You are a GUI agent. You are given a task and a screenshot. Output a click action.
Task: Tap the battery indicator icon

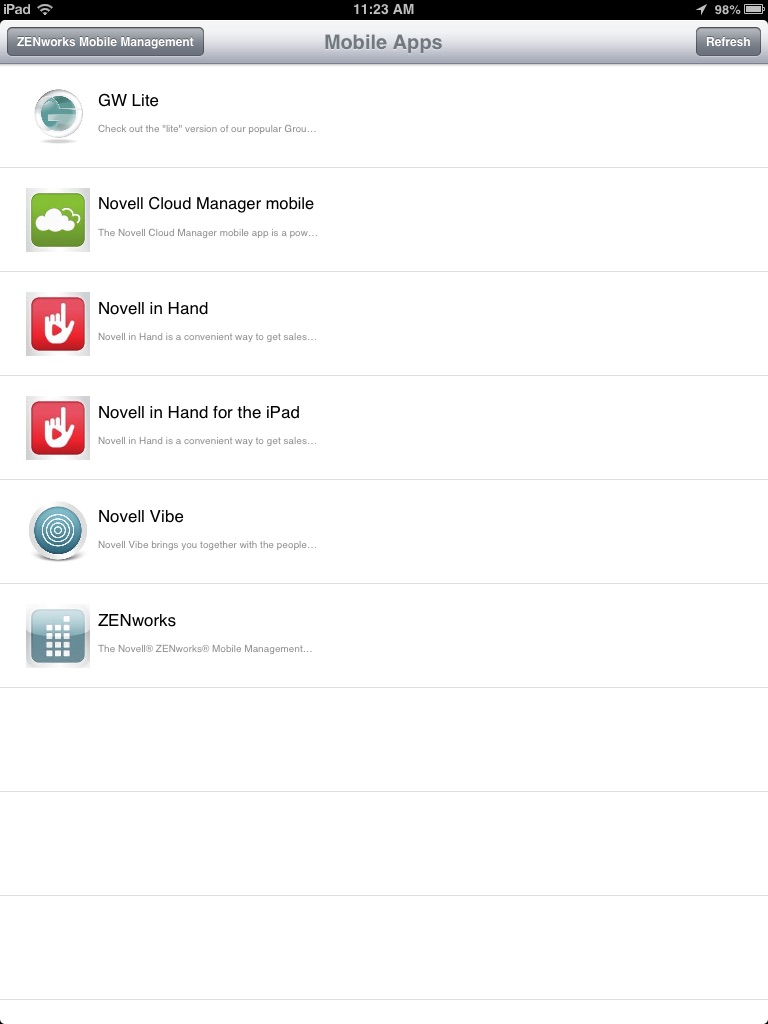tap(754, 9)
